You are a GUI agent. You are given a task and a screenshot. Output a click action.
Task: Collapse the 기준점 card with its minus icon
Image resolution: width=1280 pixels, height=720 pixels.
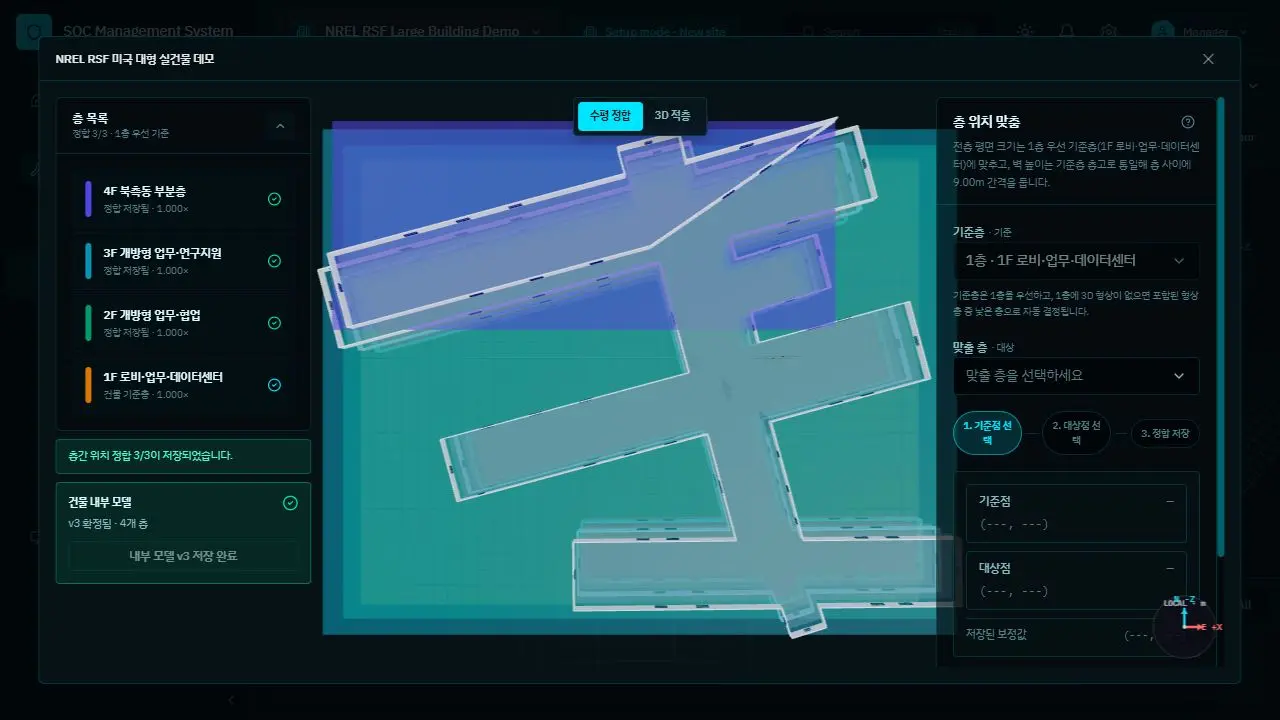pyautogui.click(x=1170, y=502)
